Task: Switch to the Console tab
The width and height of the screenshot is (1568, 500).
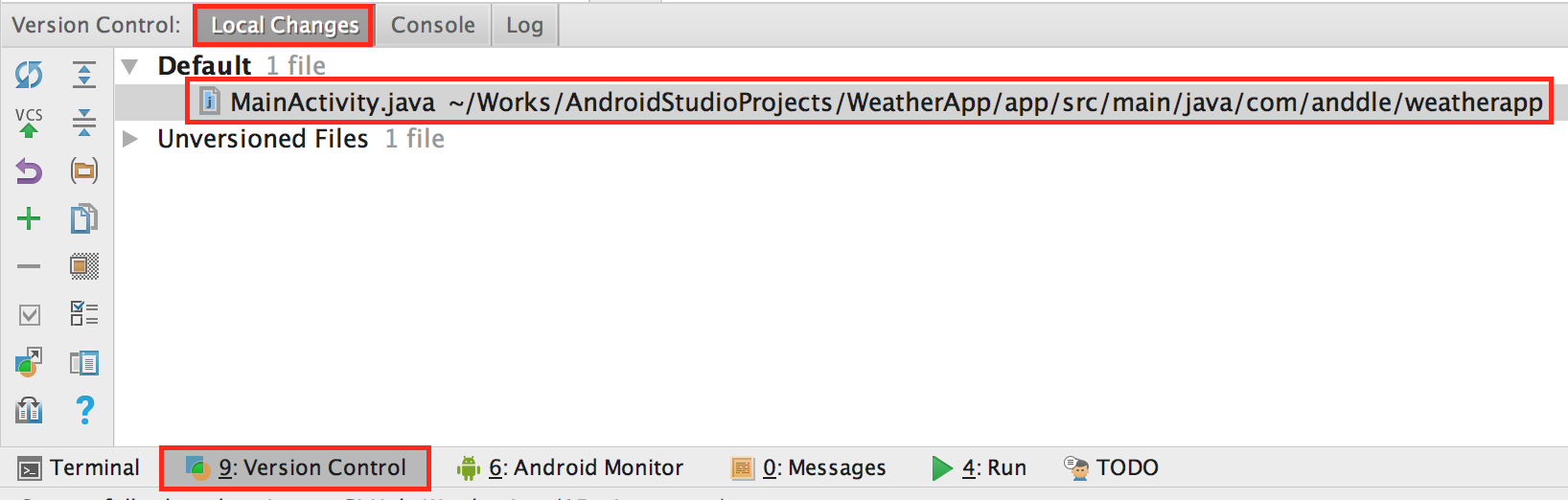Action: (433, 25)
